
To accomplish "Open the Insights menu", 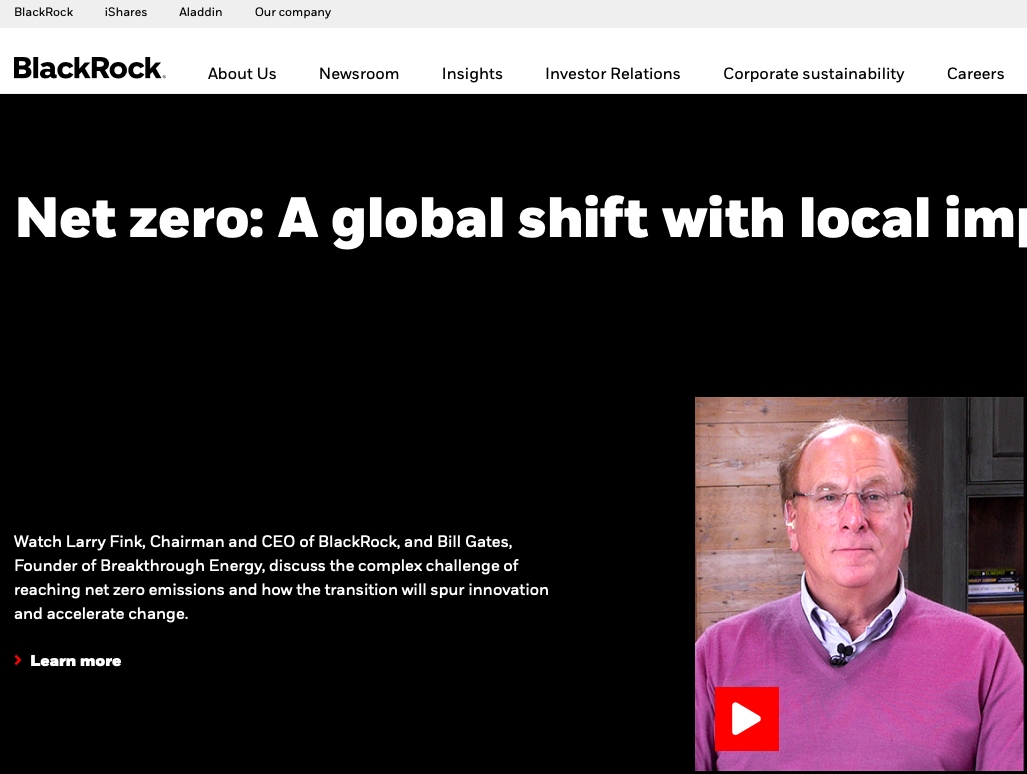I will coord(472,73).
